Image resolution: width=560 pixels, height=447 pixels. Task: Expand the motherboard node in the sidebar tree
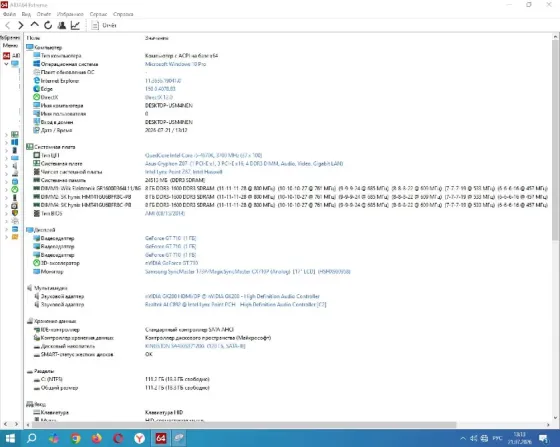[x=6, y=135]
